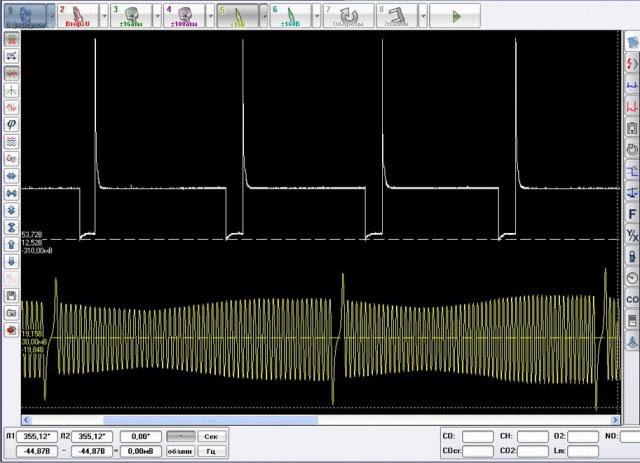The height and width of the screenshot is (463, 640).
Task: Click the save floppy disk icon
Action: [x=11, y=296]
